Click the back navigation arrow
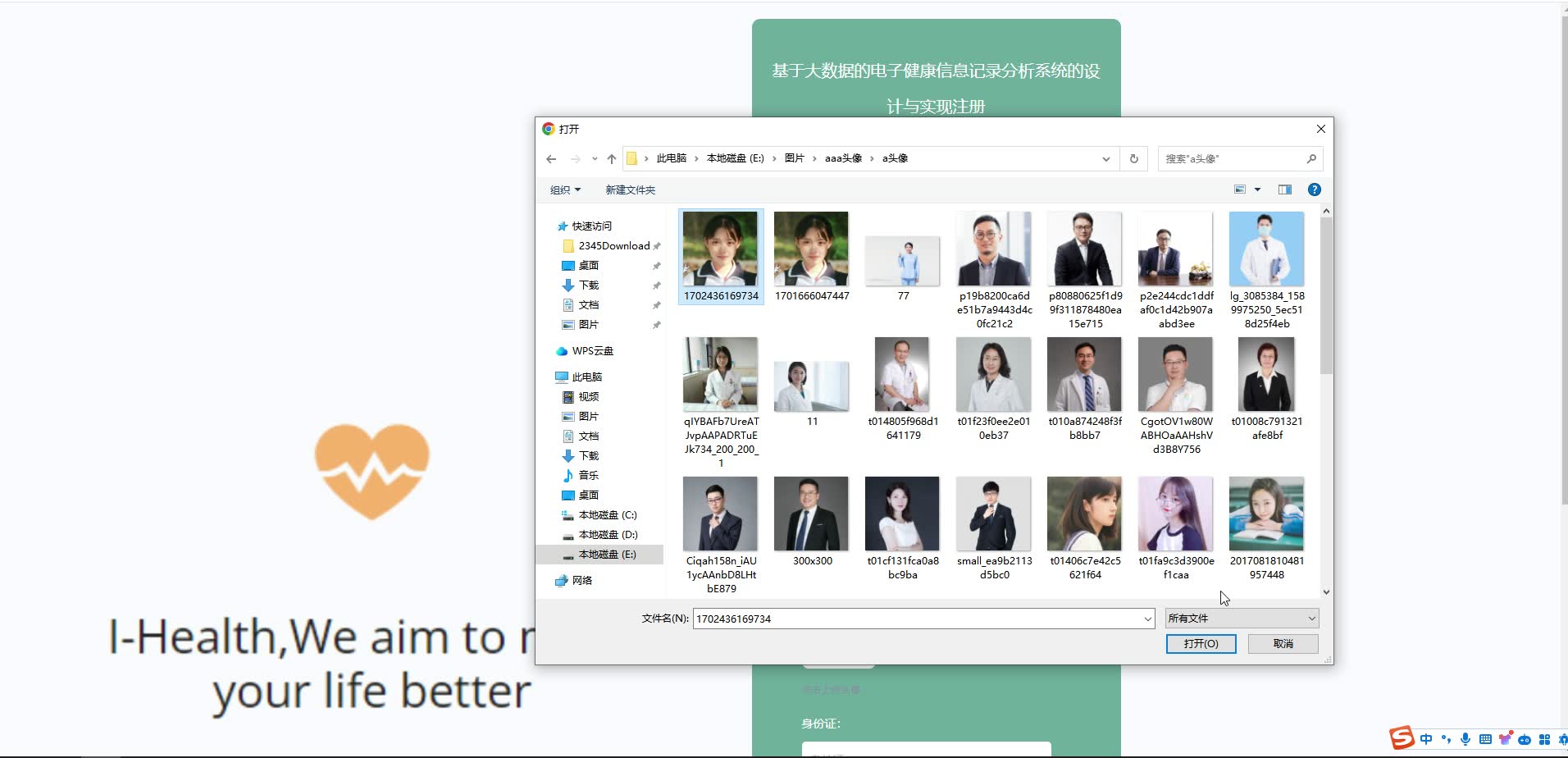Viewport: 1568px width, 758px height. [550, 158]
